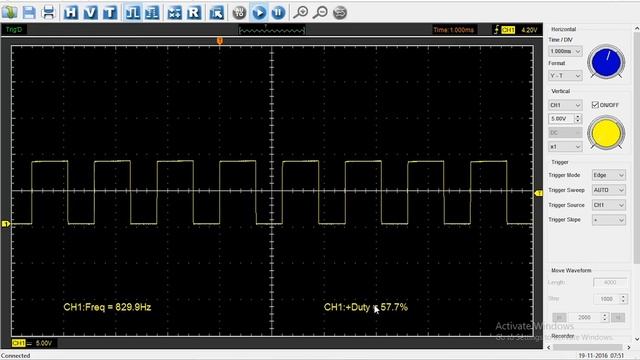Click the Step field showing 1000

click(x=606, y=299)
